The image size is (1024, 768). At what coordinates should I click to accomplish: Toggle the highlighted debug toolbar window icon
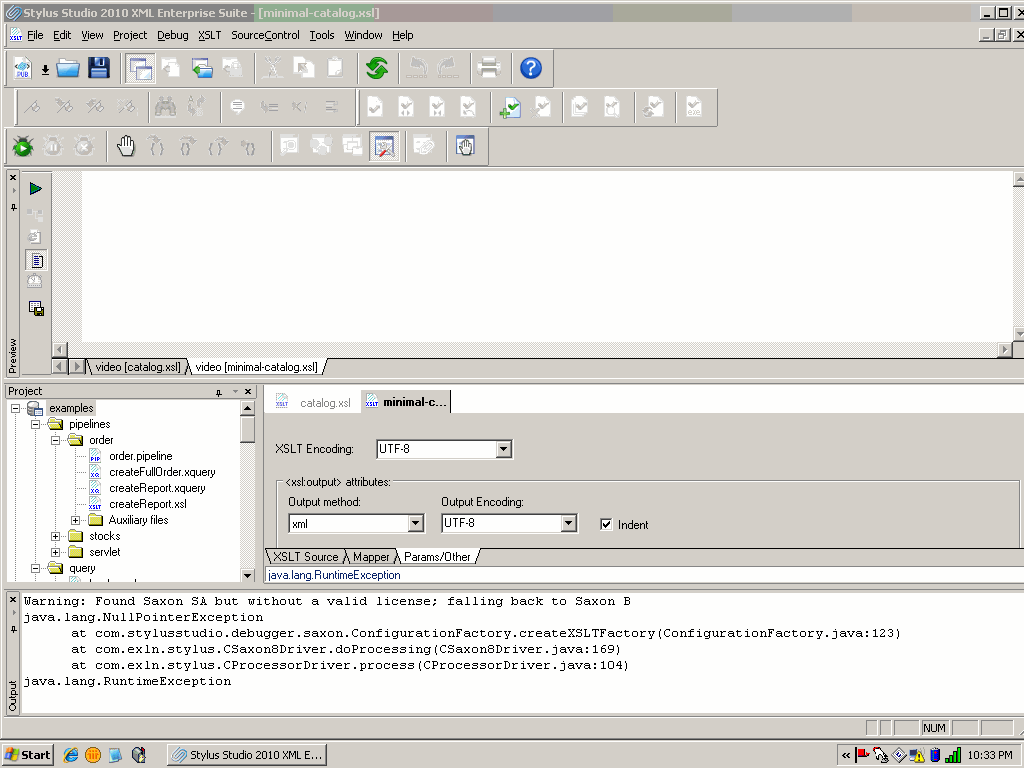[384, 146]
